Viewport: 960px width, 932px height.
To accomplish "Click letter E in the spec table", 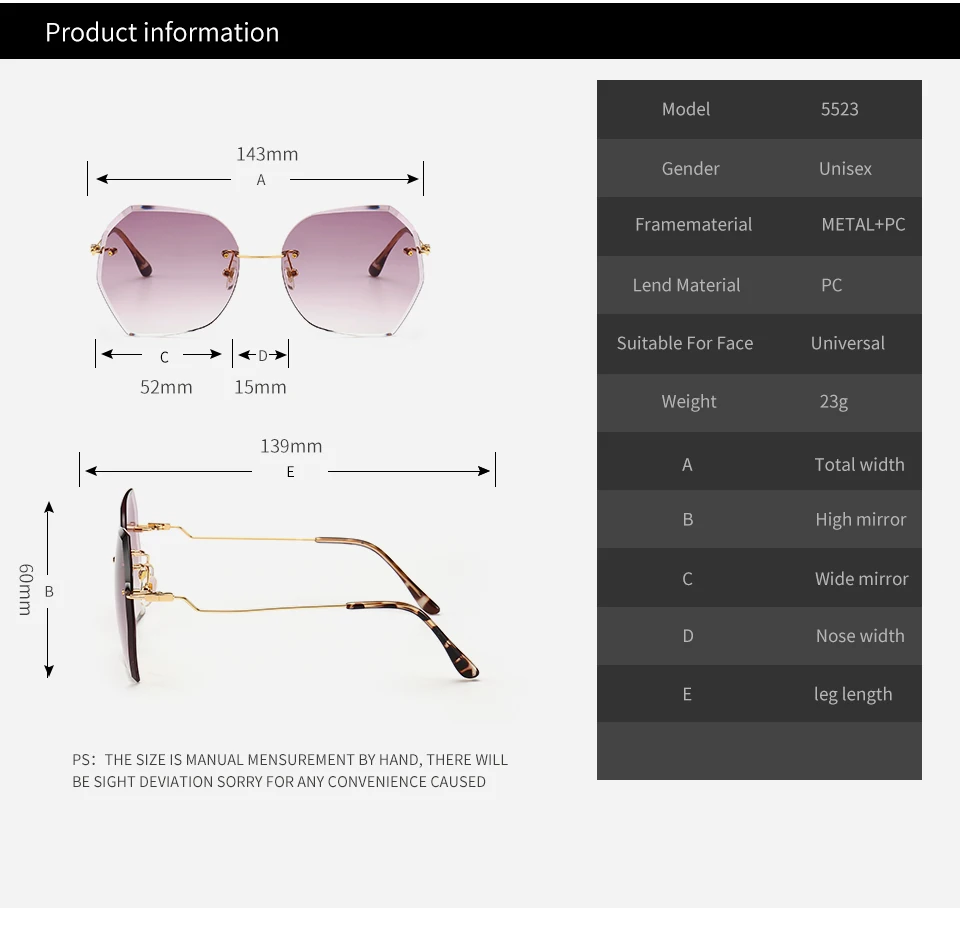I will pos(687,694).
